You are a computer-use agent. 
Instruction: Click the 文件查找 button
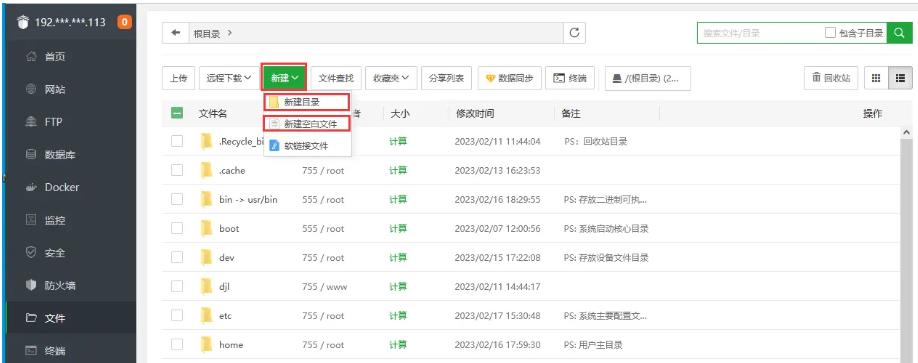pyautogui.click(x=336, y=78)
